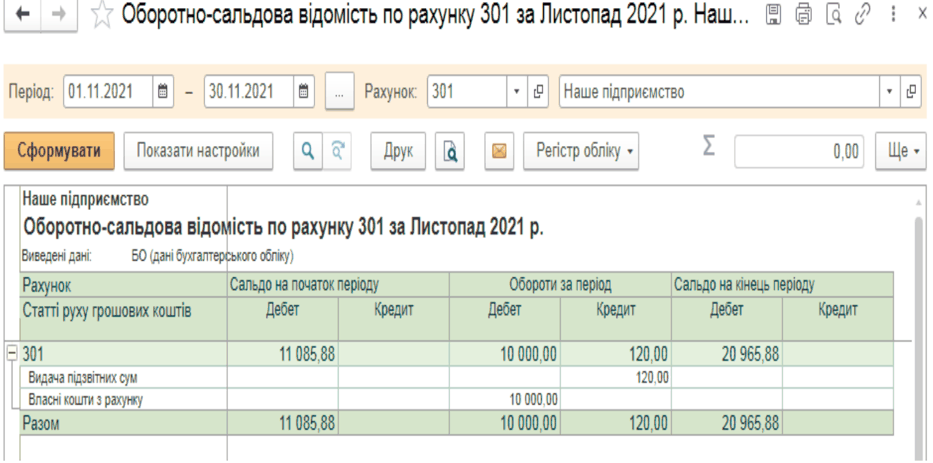Expand the organization Наше підприємство dropdown
The width and height of the screenshot is (933, 463).
[890, 92]
